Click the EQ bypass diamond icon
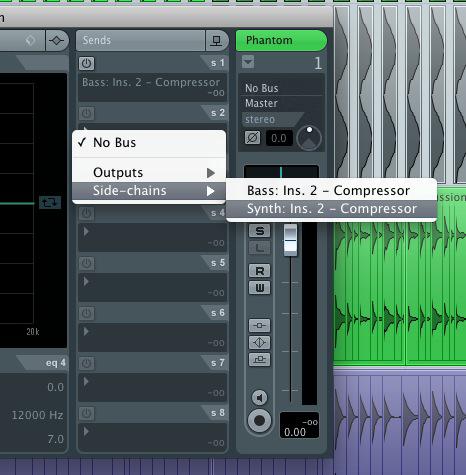 30,40
